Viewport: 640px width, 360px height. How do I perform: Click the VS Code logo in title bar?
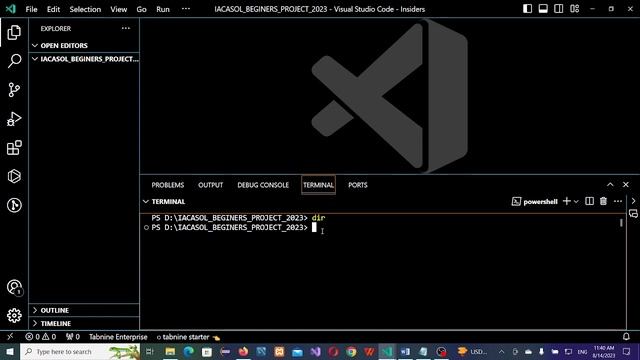click(x=10, y=9)
